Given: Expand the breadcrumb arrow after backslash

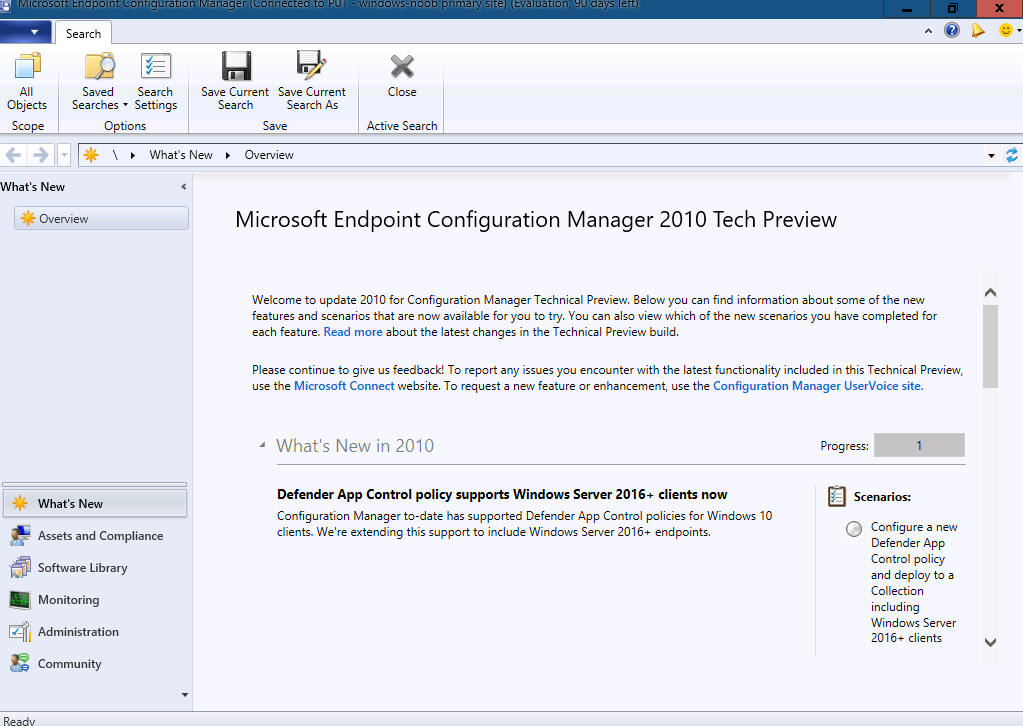Looking at the screenshot, I should (x=132, y=155).
